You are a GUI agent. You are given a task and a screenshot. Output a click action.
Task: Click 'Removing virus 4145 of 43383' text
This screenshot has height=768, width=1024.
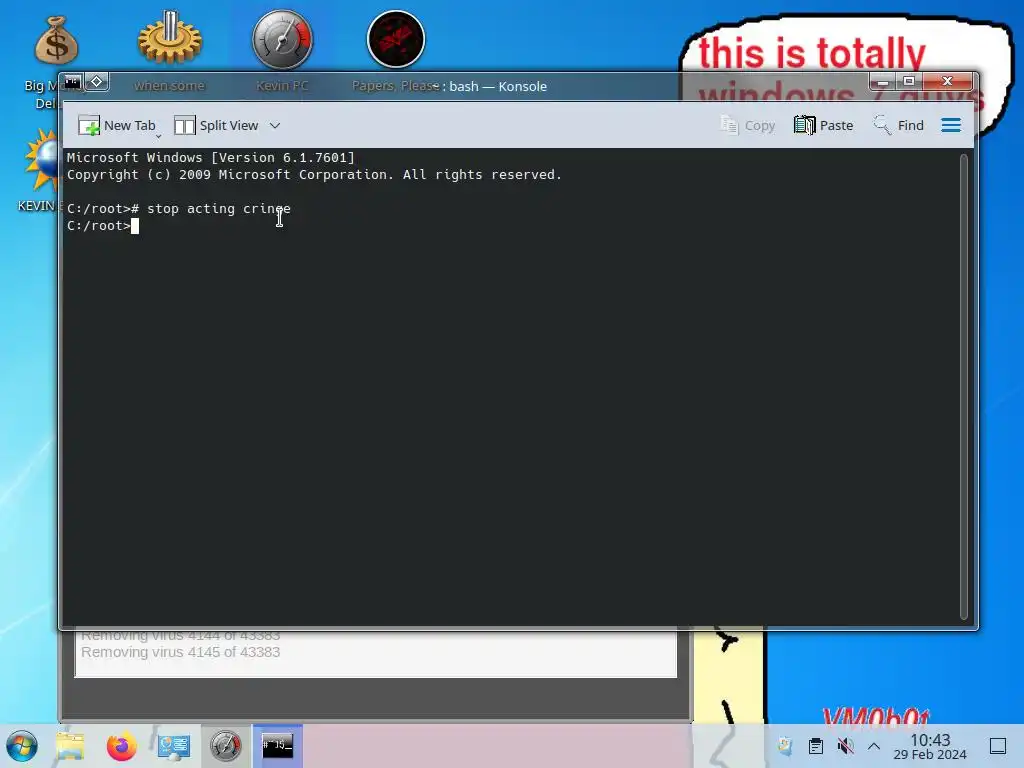(180, 652)
